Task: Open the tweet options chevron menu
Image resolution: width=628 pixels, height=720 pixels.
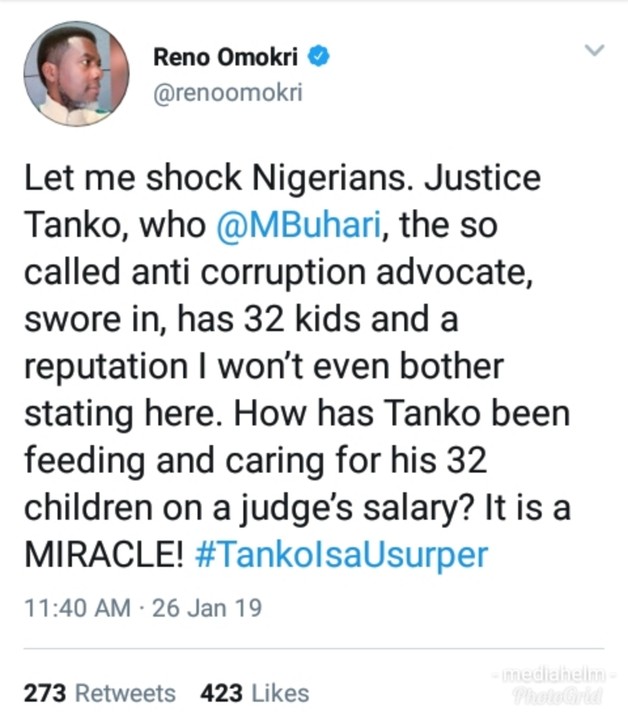Action: point(594,50)
